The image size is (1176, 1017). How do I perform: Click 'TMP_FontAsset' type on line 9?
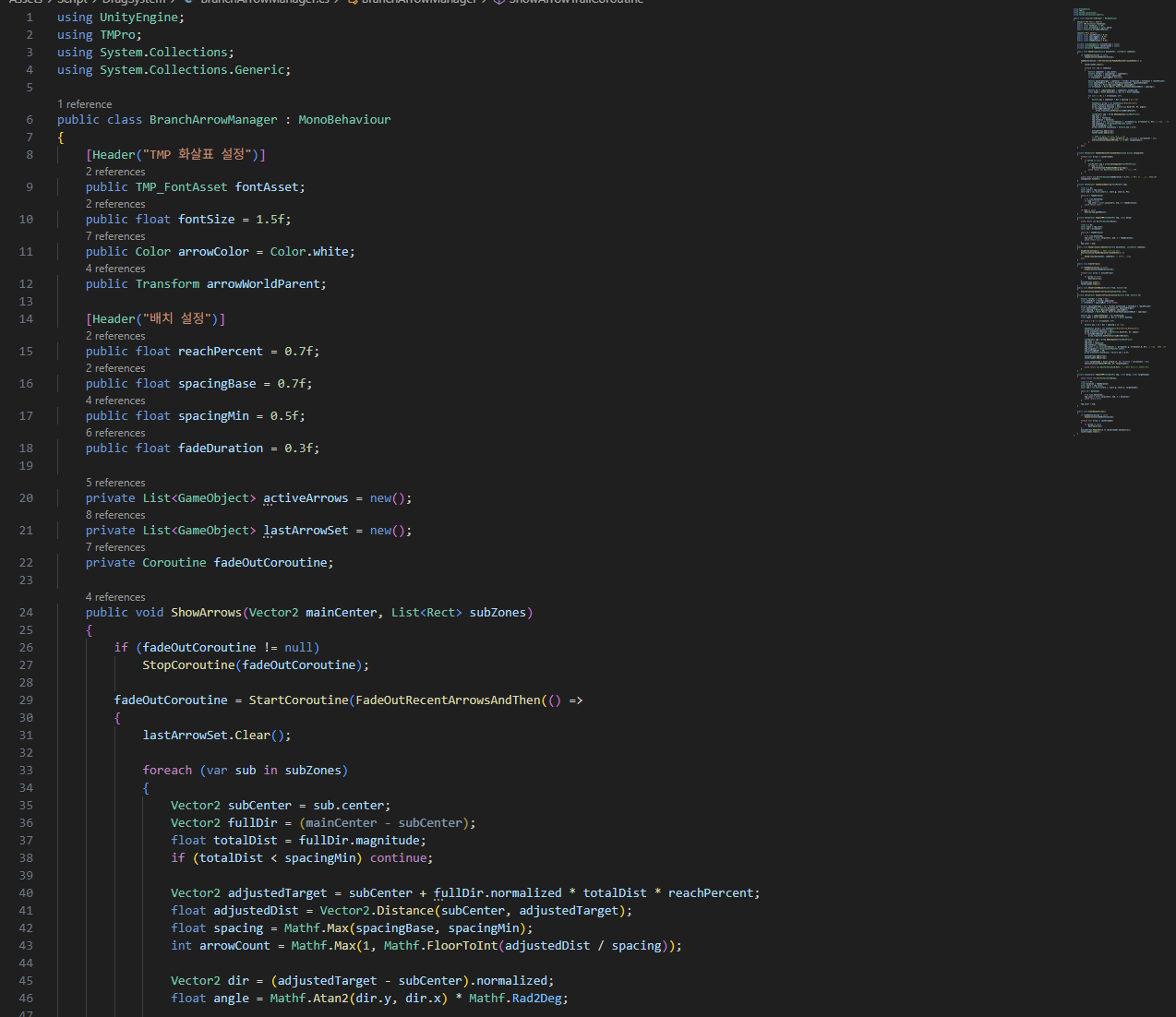(x=182, y=187)
